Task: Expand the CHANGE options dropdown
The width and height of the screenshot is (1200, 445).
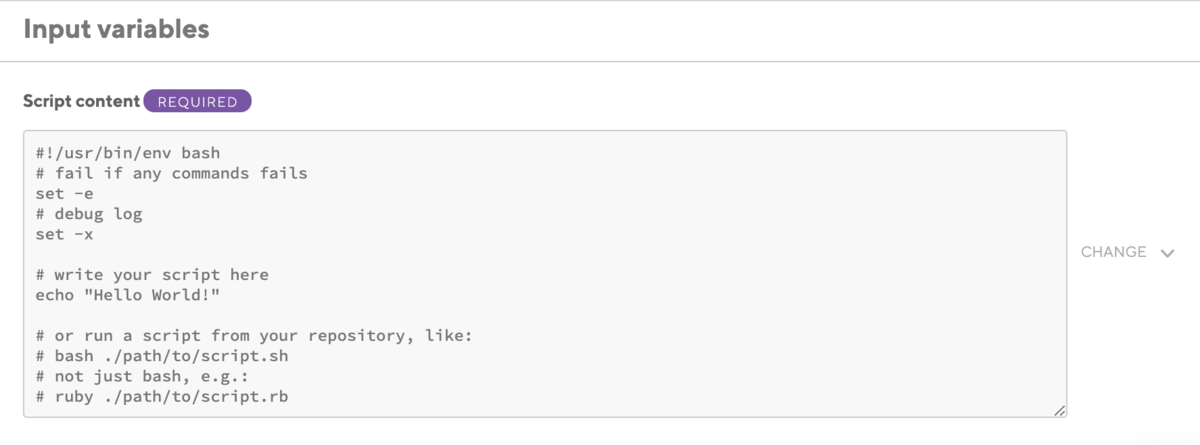Action: pyautogui.click(x=1127, y=252)
